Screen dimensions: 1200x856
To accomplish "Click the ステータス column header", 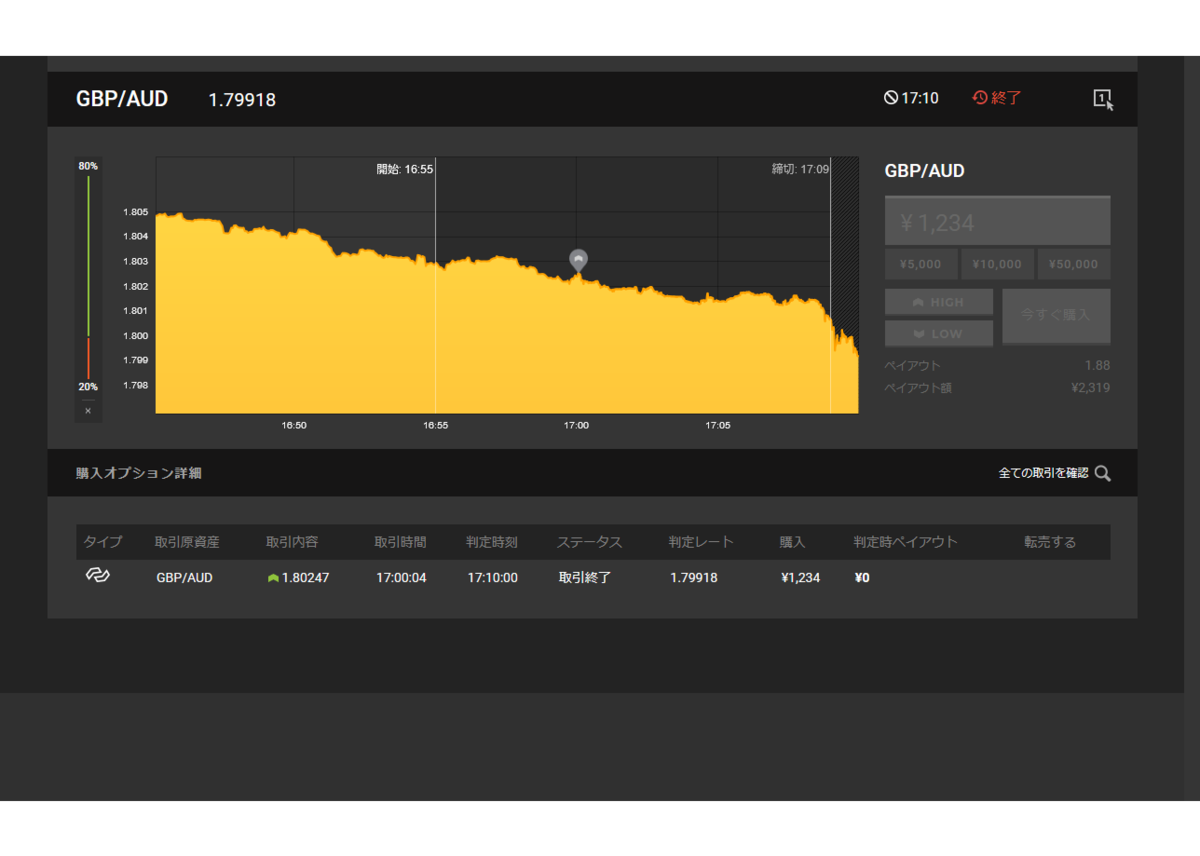I will coord(589,542).
